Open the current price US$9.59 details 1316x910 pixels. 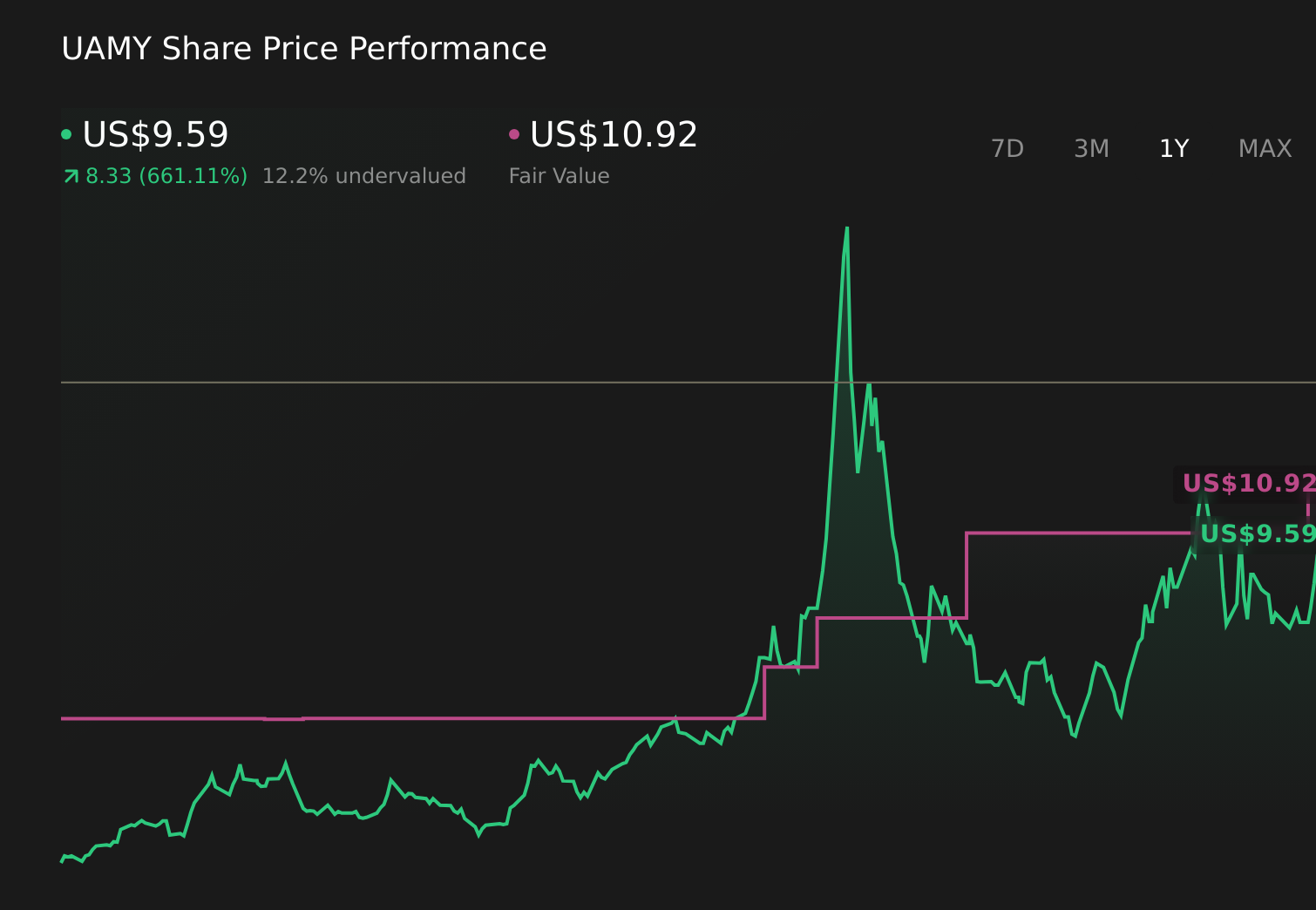click(x=155, y=133)
